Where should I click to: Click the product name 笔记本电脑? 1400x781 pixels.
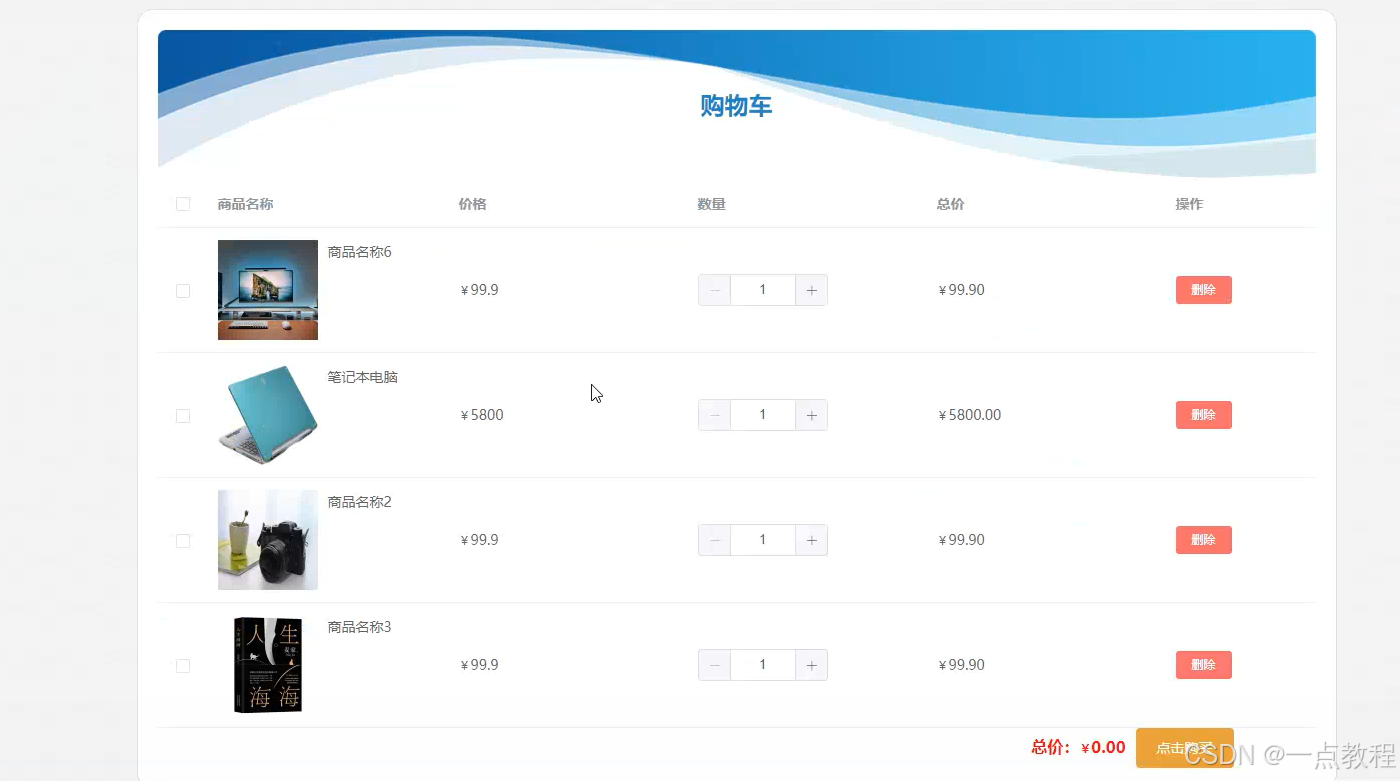click(x=363, y=377)
